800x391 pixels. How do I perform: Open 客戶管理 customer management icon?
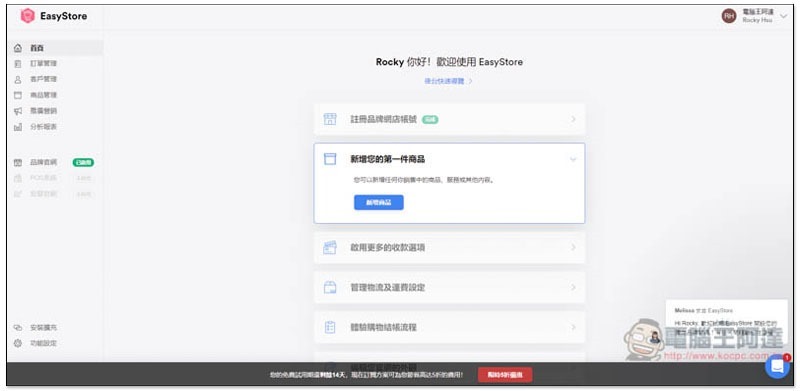point(18,80)
